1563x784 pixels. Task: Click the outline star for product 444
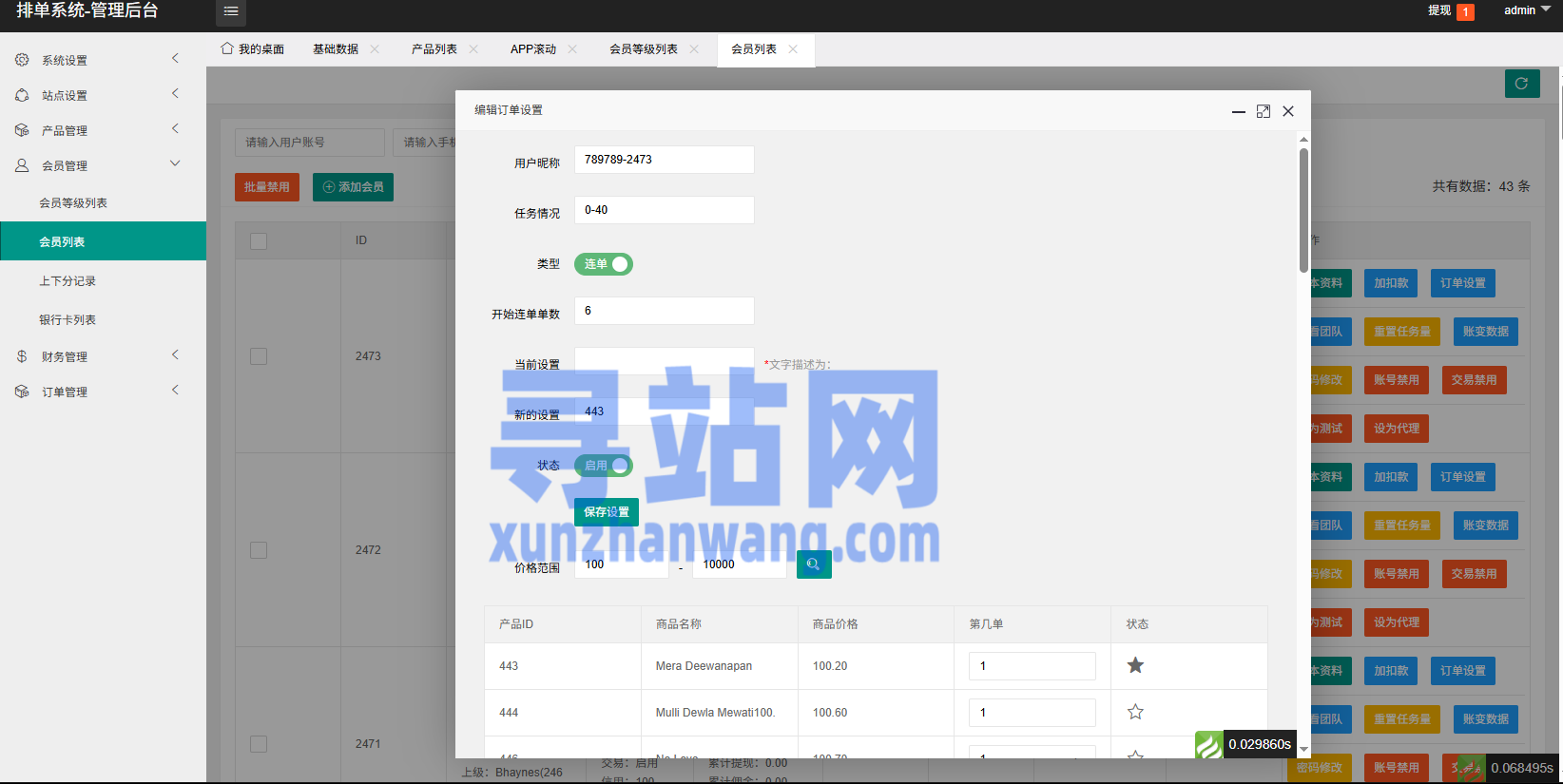1135,712
